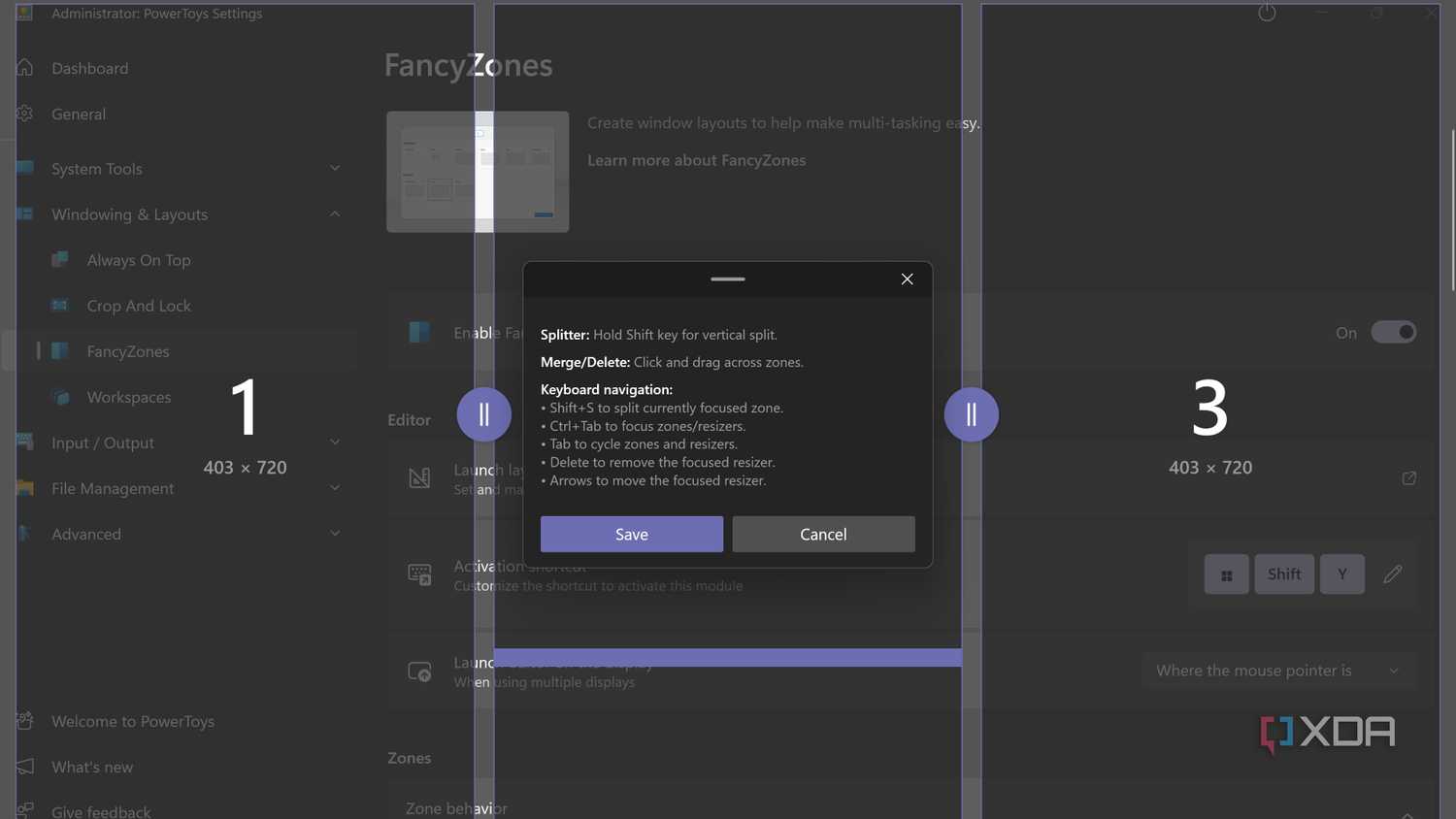Click the Welcome to PowerToys icon
This screenshot has height=819, width=1456.
click(25, 721)
